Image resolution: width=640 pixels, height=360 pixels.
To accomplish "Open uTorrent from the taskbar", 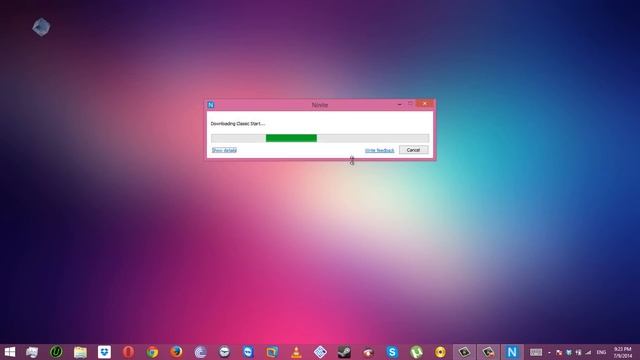I will [x=416, y=352].
